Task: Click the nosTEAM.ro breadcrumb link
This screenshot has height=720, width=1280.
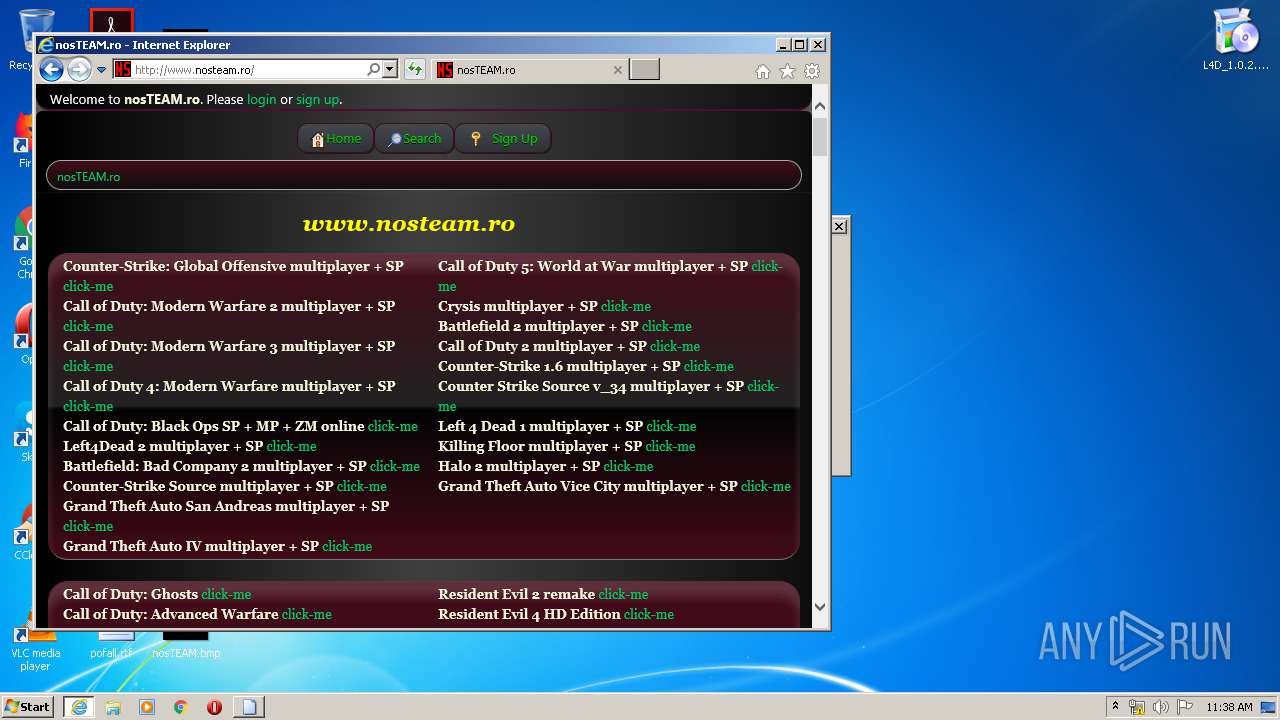Action: point(88,177)
